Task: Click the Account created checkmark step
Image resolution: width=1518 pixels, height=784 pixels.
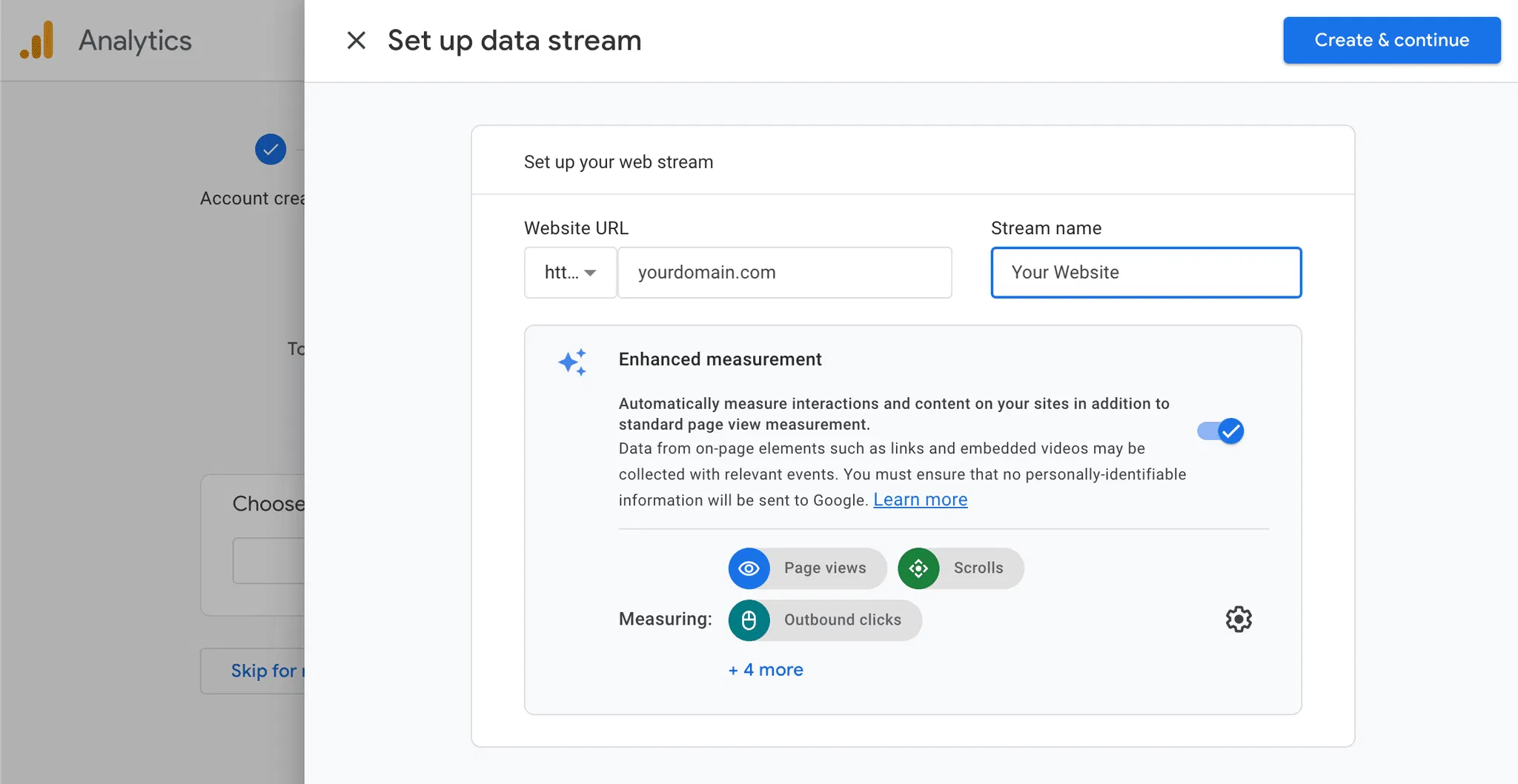Action: click(x=271, y=150)
